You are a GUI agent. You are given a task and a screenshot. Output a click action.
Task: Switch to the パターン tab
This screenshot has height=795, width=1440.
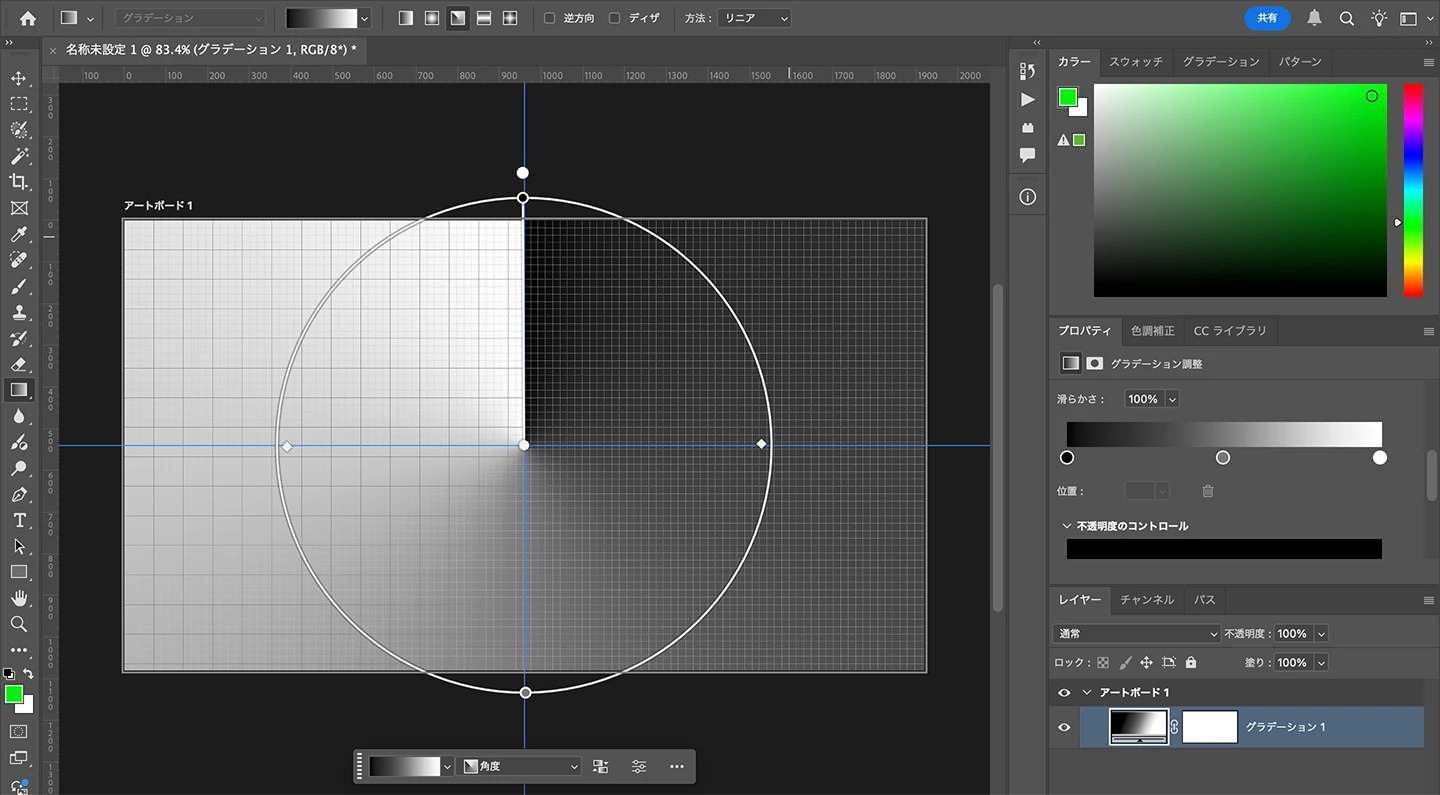coord(1300,62)
